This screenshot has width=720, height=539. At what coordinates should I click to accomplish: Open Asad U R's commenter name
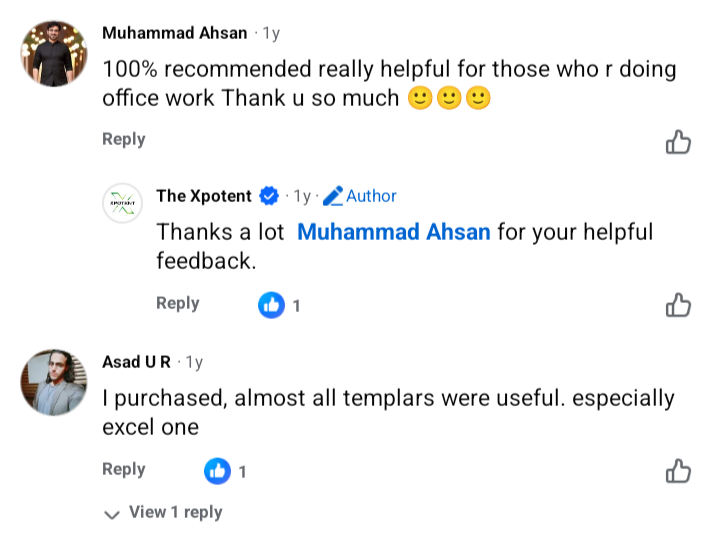click(136, 362)
